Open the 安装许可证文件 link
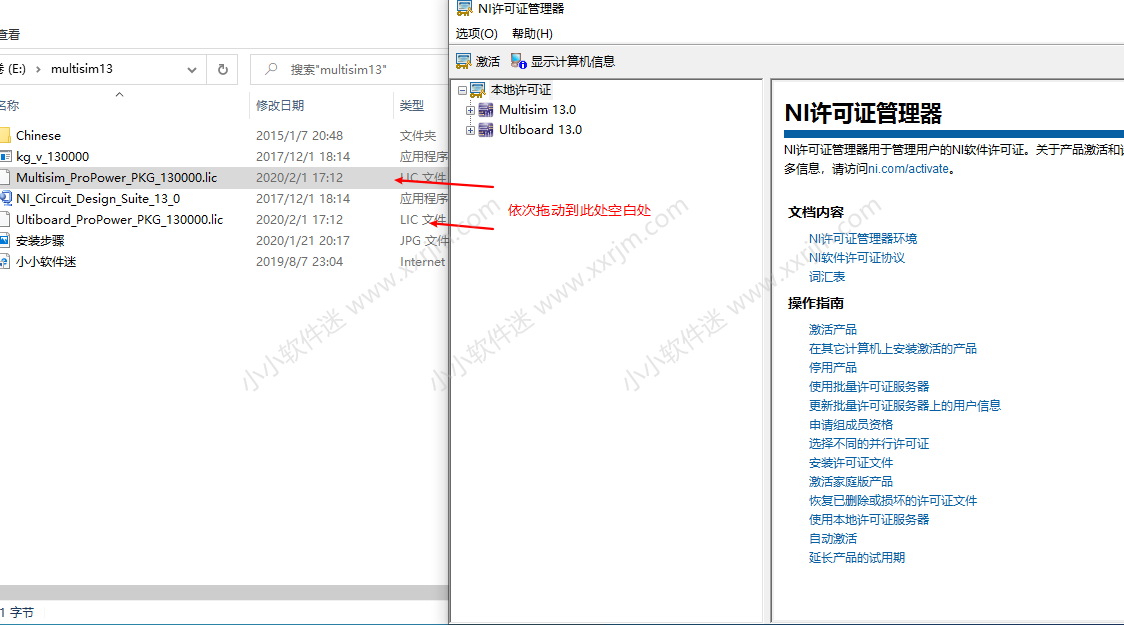The image size is (1124, 625). pyautogui.click(x=851, y=463)
